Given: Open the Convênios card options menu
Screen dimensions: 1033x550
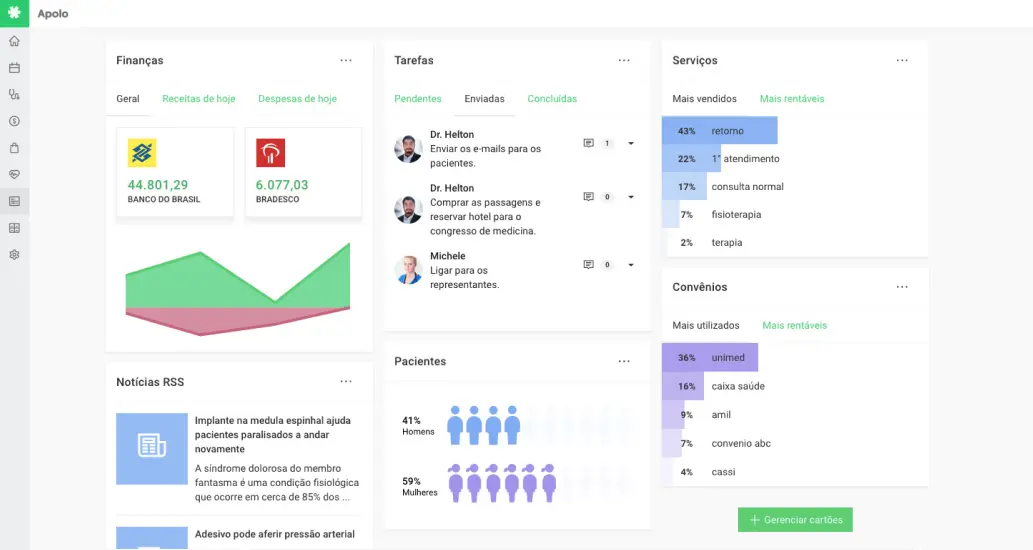Looking at the screenshot, I should pyautogui.click(x=902, y=287).
